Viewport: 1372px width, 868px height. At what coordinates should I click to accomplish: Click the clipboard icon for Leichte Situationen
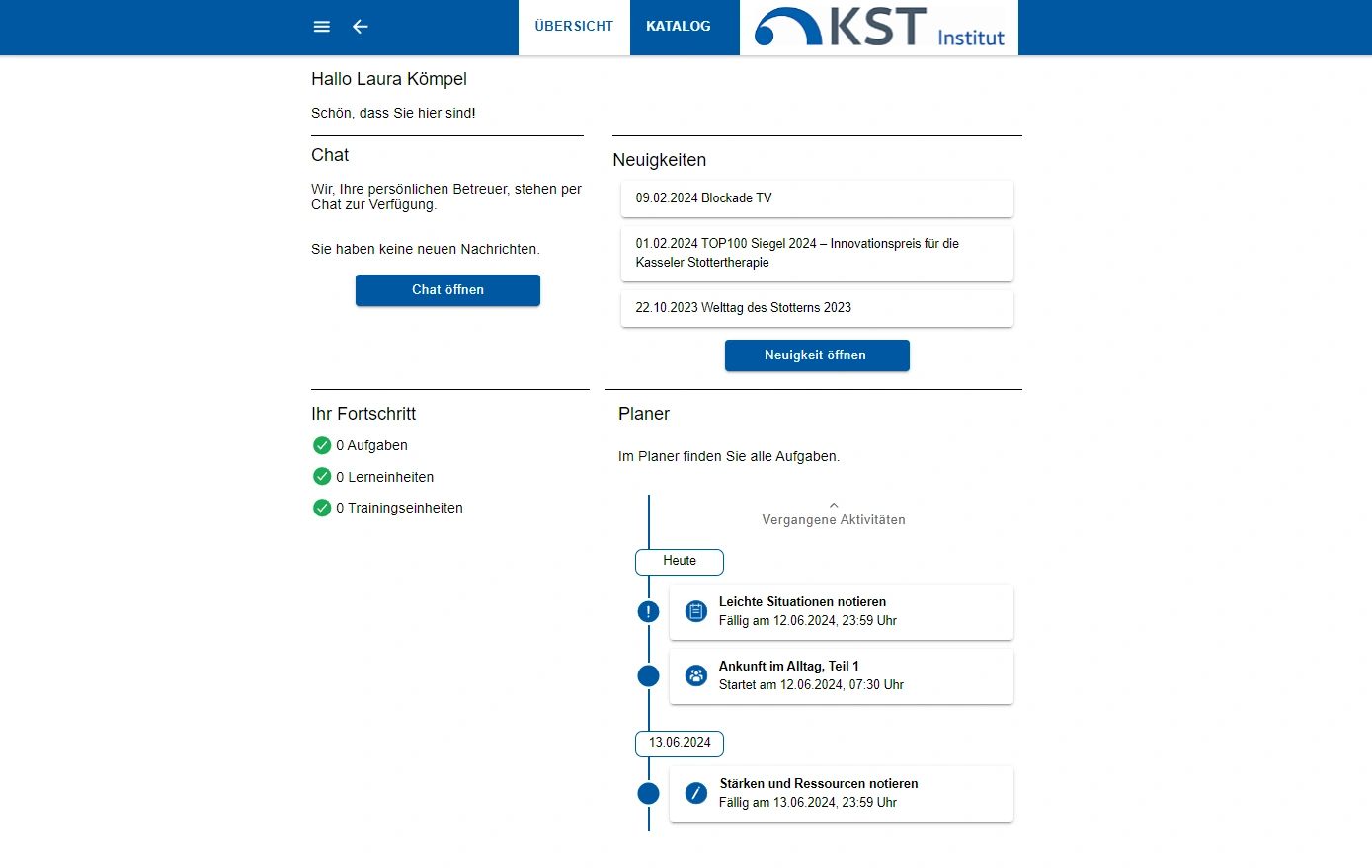coord(696,612)
